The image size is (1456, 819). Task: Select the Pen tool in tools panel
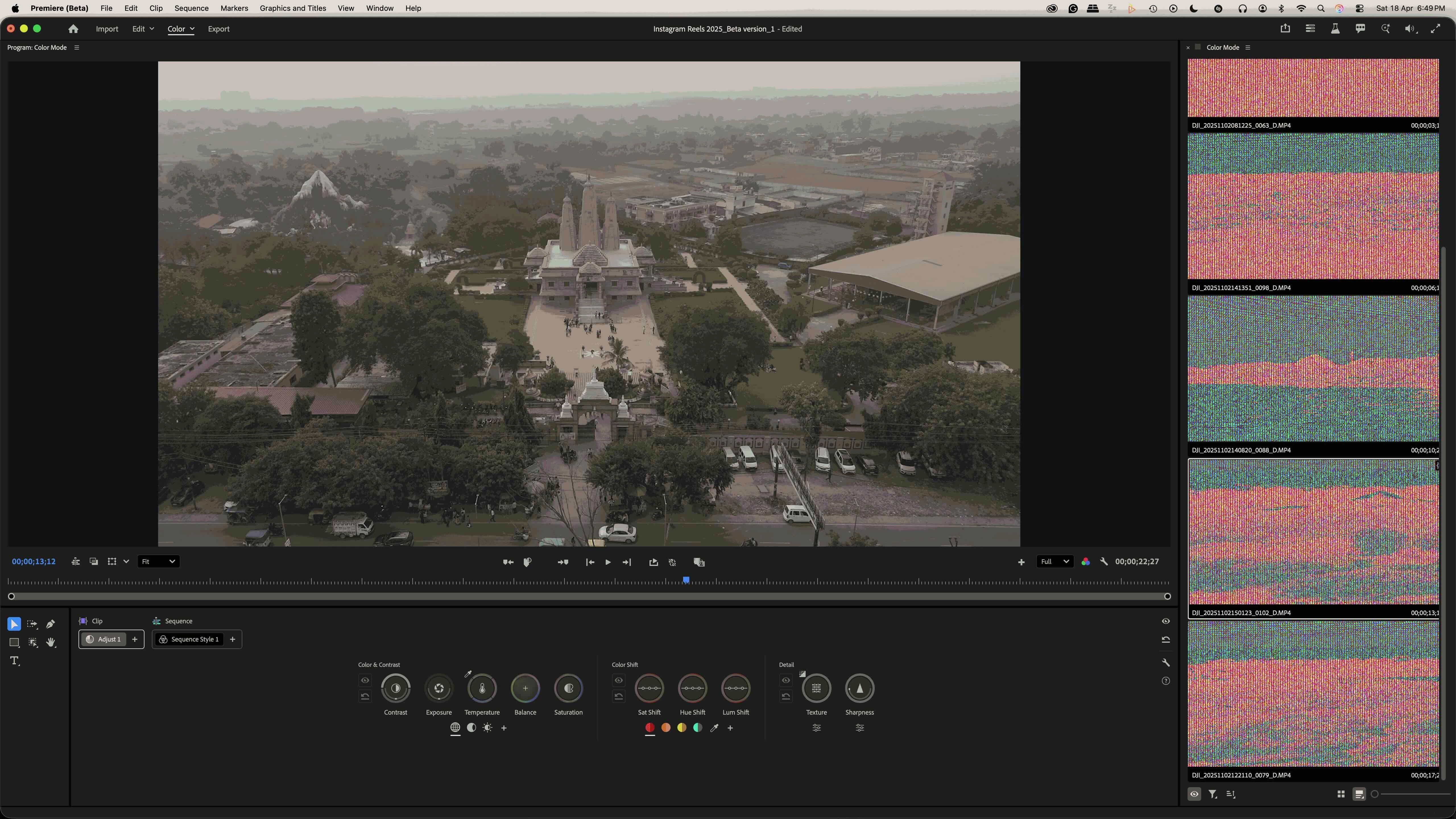(x=50, y=624)
